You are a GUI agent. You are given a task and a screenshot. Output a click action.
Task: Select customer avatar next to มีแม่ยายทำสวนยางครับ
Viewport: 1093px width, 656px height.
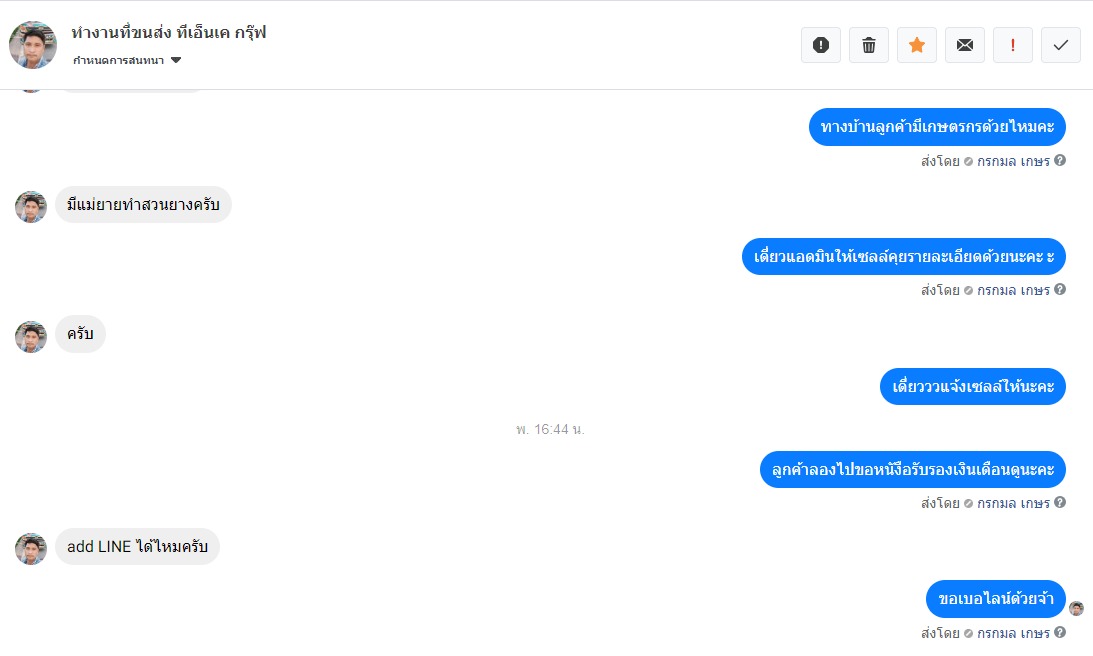pyautogui.click(x=31, y=207)
